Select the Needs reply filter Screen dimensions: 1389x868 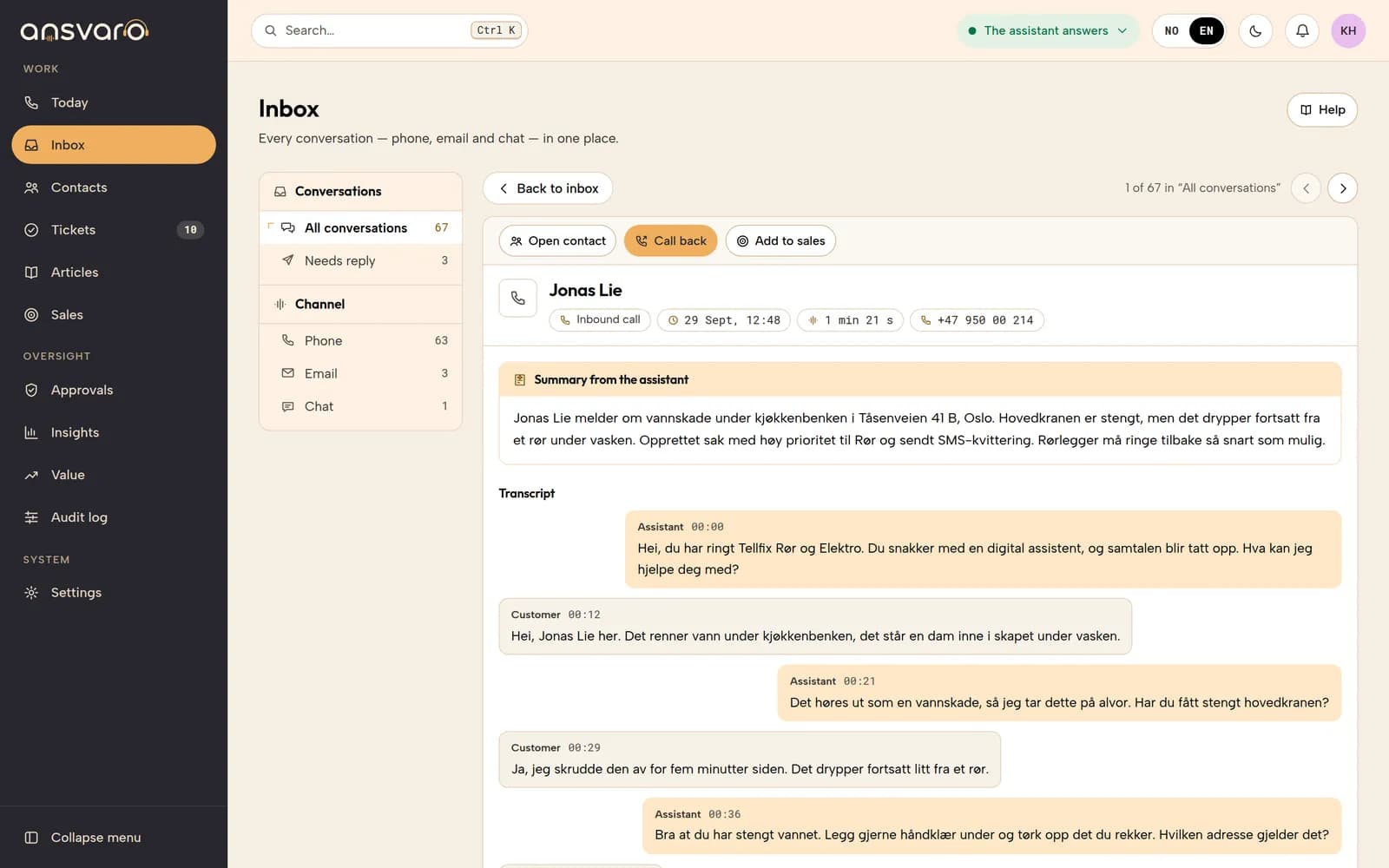tap(360, 260)
